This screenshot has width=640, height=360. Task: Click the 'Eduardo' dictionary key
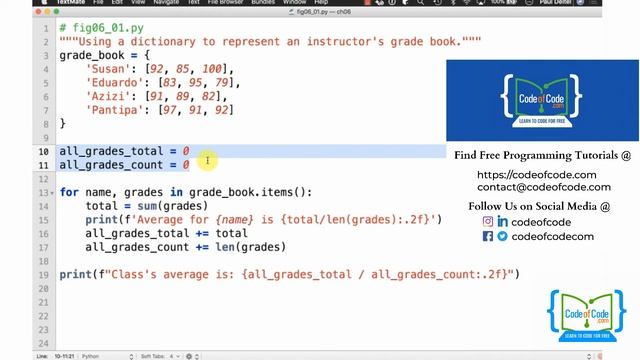(x=118, y=83)
